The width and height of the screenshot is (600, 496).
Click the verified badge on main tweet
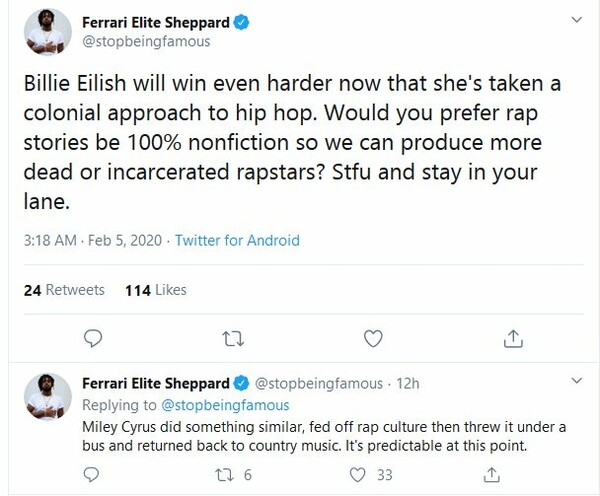tap(241, 23)
